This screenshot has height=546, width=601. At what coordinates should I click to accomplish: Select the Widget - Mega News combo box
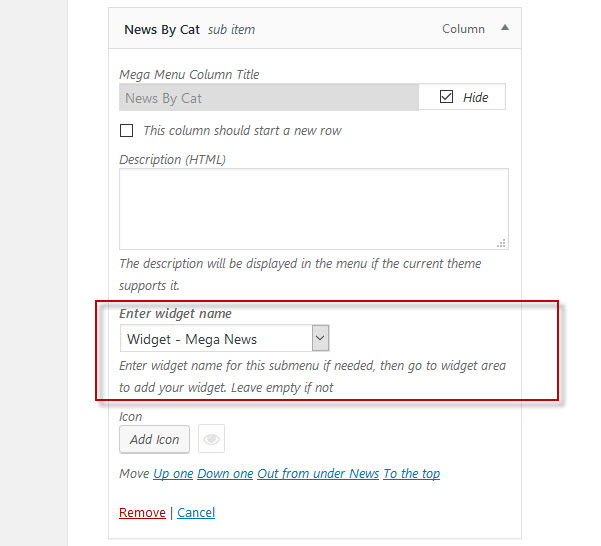(x=225, y=338)
